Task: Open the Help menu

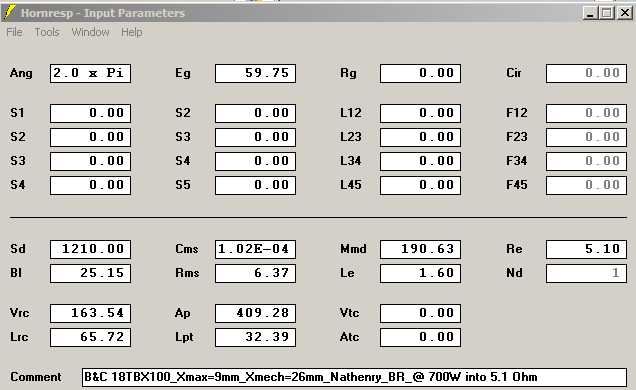Action: (x=132, y=32)
